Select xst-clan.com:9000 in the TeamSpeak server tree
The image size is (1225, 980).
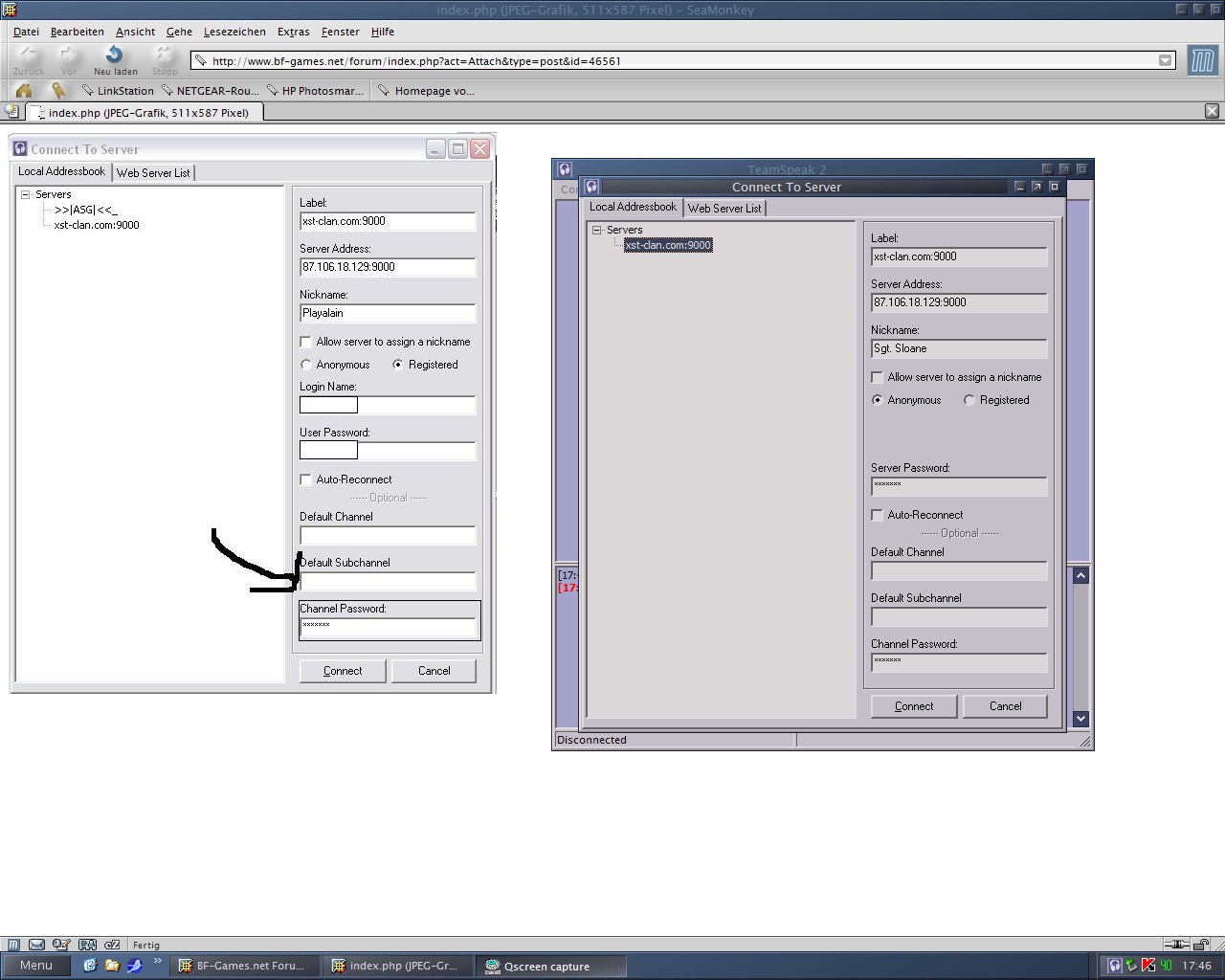[668, 245]
